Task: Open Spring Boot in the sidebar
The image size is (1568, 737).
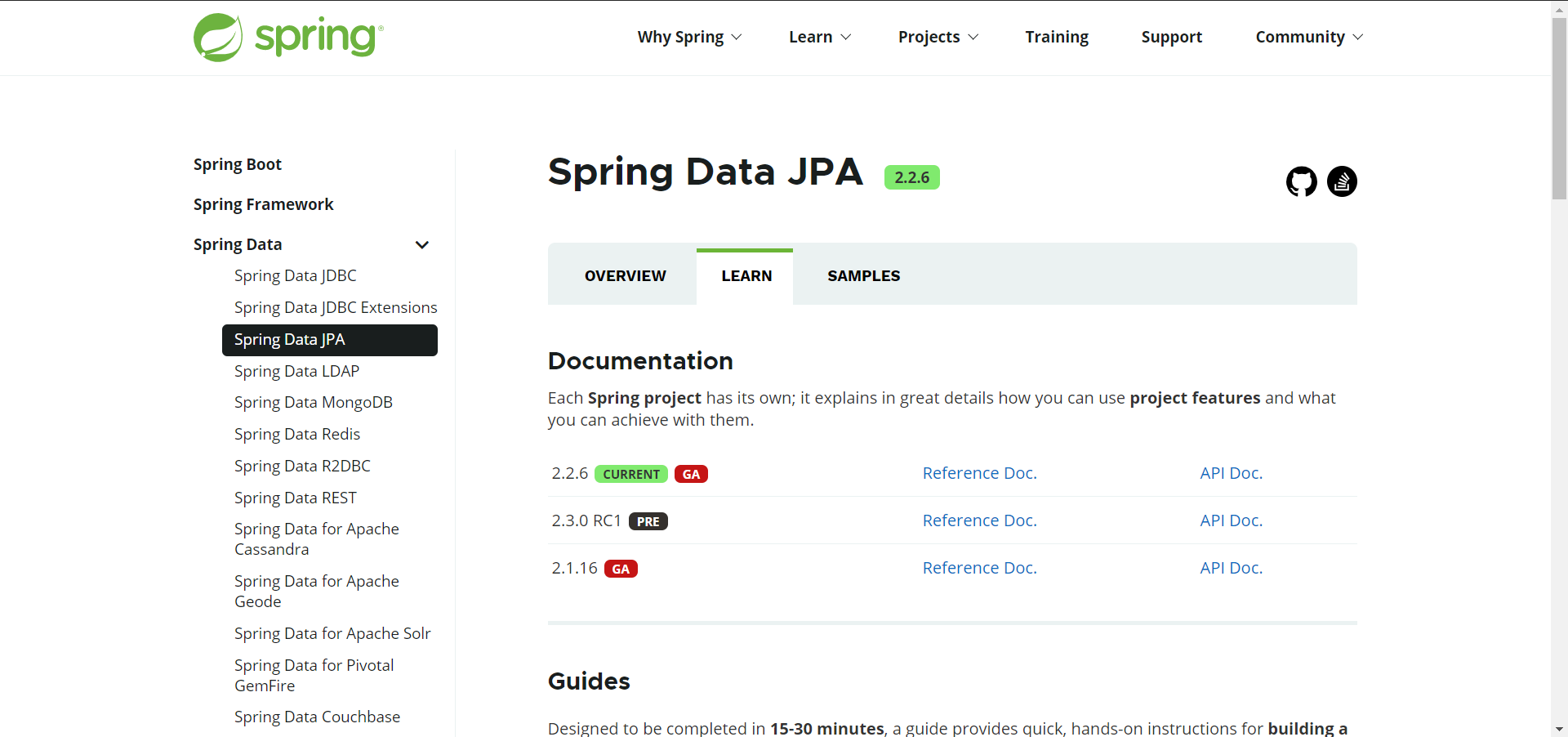Action: pos(237,164)
